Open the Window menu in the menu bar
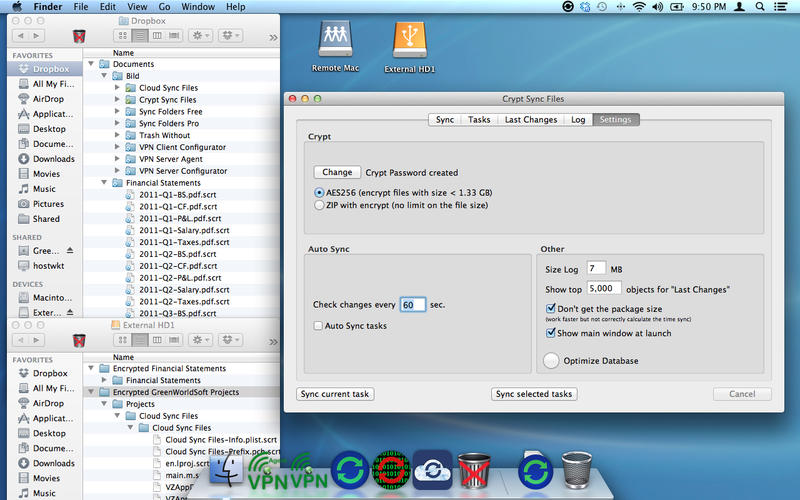This screenshot has height=500, width=800. coord(198,7)
